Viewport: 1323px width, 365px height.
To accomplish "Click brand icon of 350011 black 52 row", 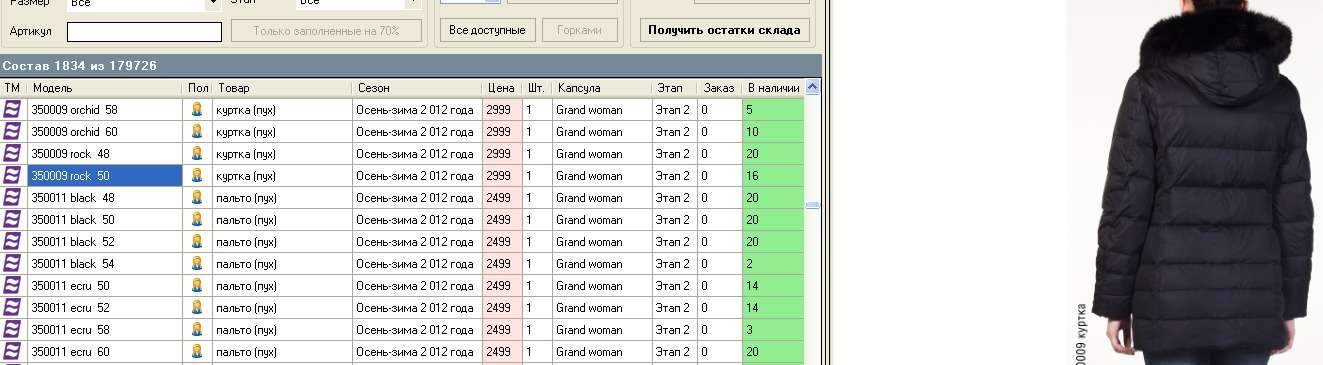I will click(x=12, y=241).
